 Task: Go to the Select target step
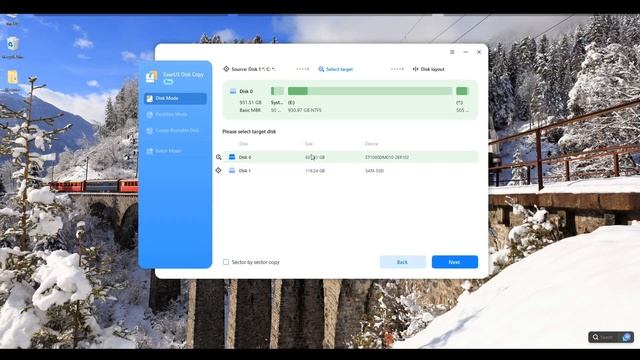pos(336,69)
